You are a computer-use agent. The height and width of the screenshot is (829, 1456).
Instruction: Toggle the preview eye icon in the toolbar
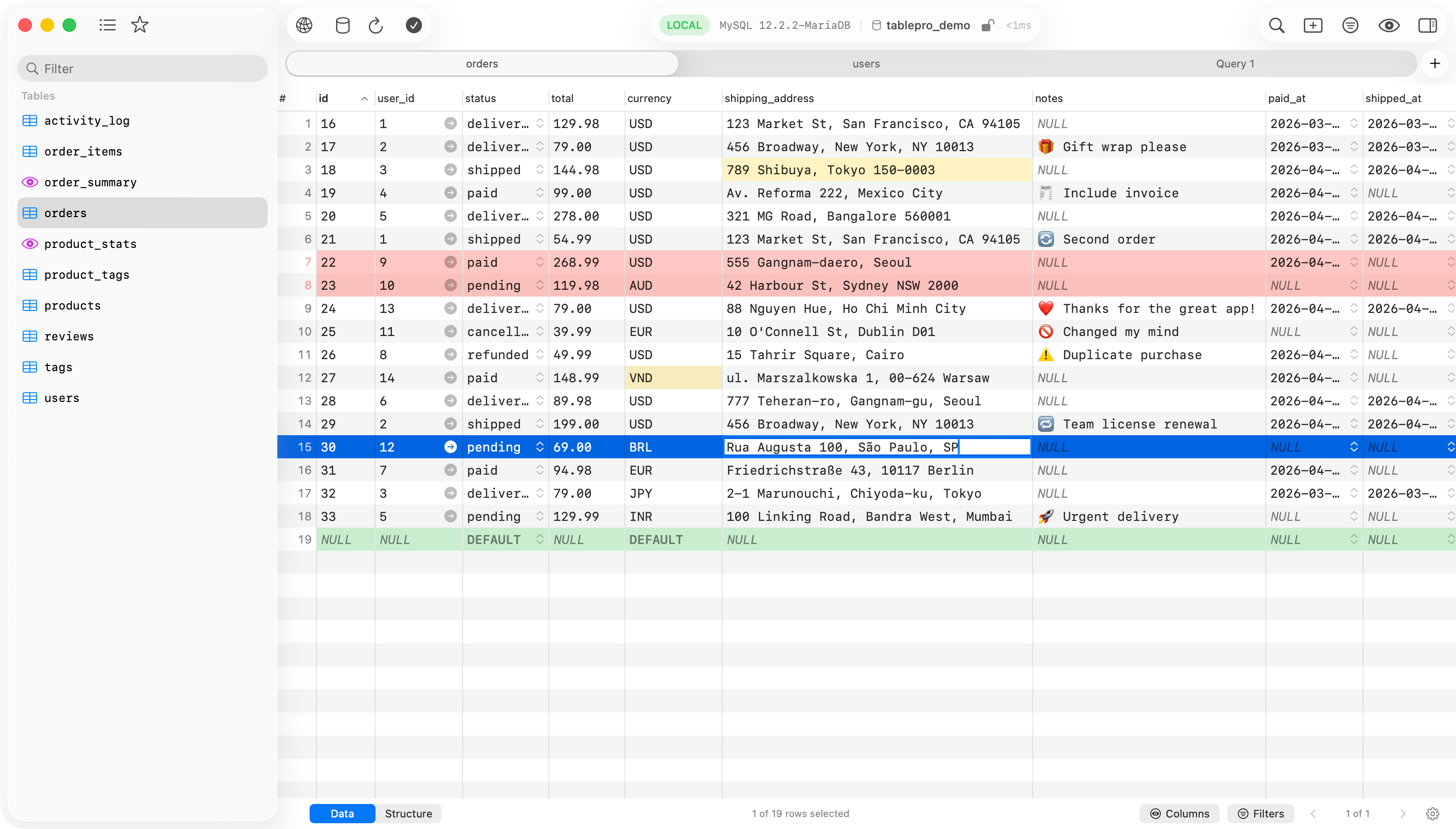[x=1389, y=26]
